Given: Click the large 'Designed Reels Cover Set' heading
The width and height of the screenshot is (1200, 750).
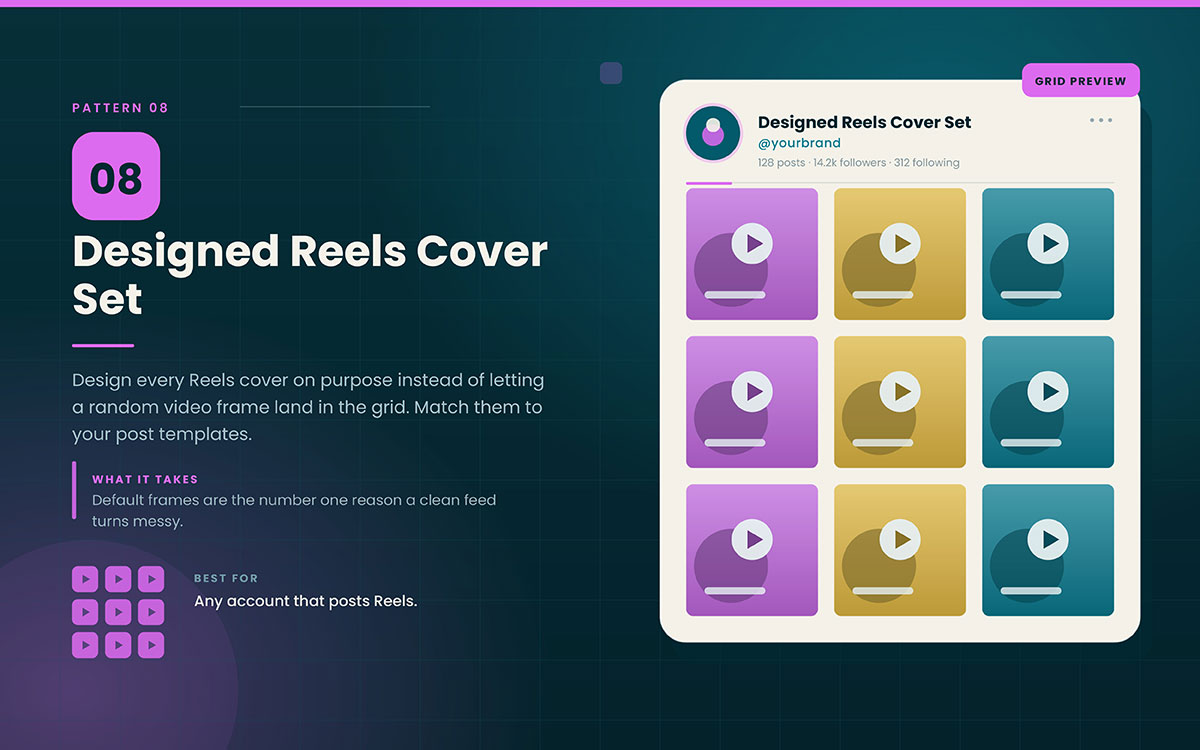Looking at the screenshot, I should pyautogui.click(x=310, y=275).
